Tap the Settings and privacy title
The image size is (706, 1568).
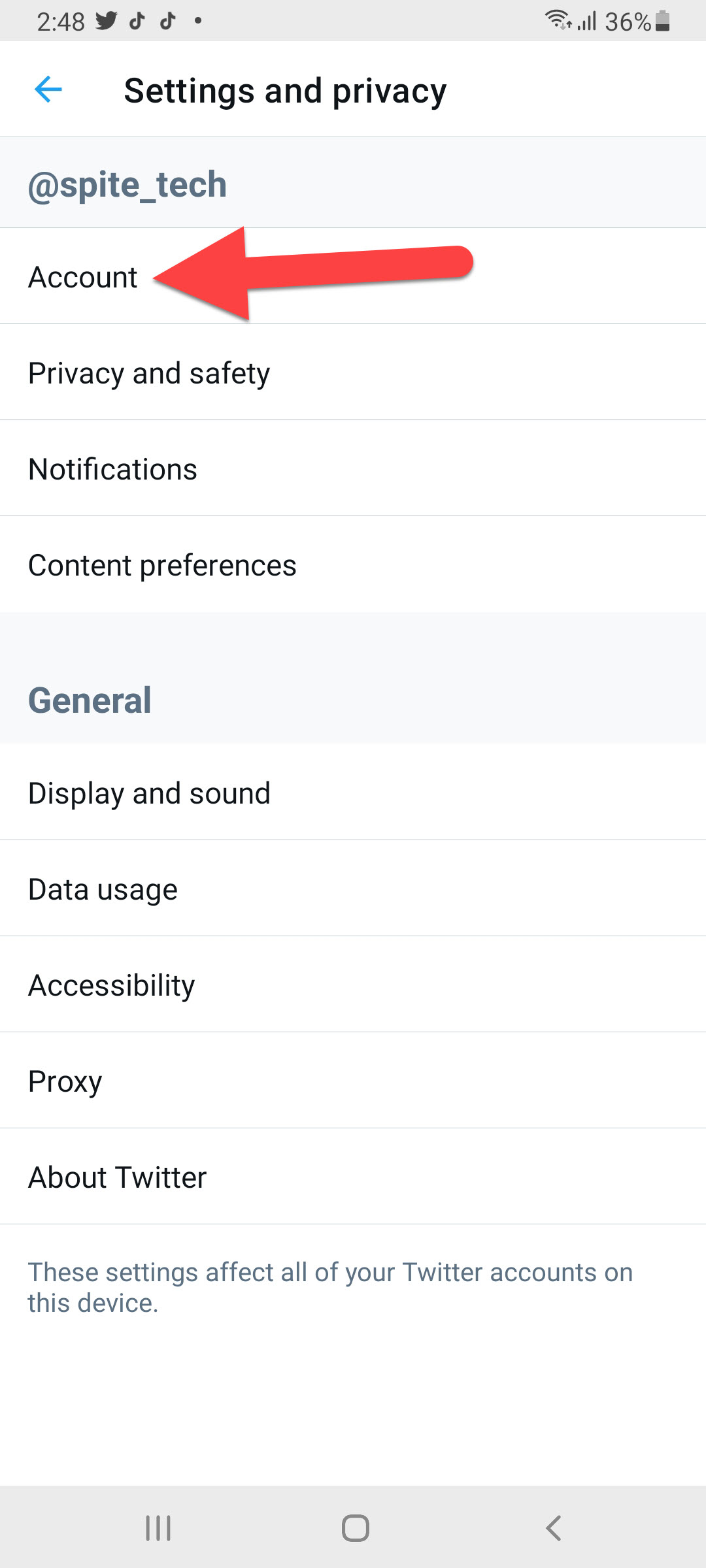point(285,90)
